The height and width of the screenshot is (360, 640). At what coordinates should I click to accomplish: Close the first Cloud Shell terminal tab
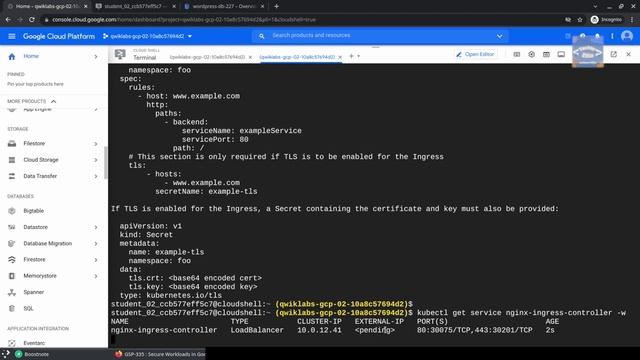pyautogui.click(x=250, y=57)
